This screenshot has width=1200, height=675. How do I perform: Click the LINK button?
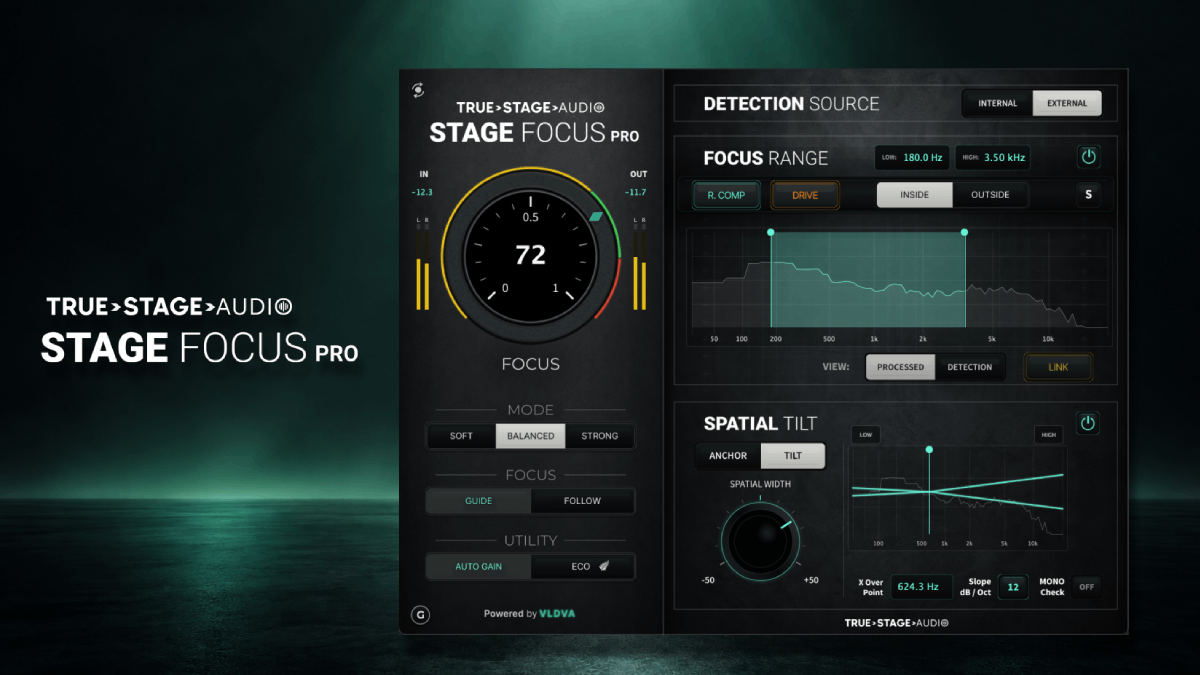pyautogui.click(x=1058, y=367)
